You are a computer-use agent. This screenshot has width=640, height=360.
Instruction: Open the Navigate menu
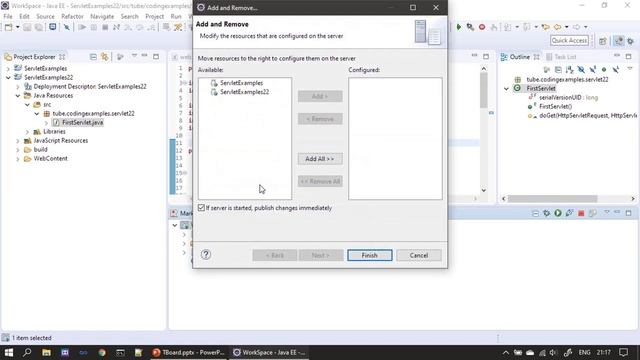pos(102,16)
